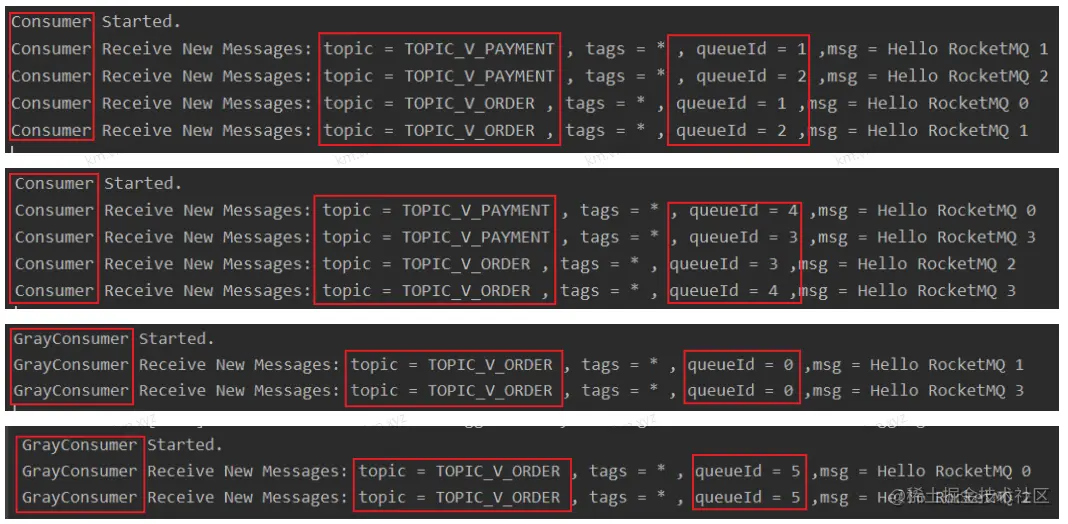
Task: Click 'GrayConsumer Started.' in the third console block
Action: coord(114,339)
